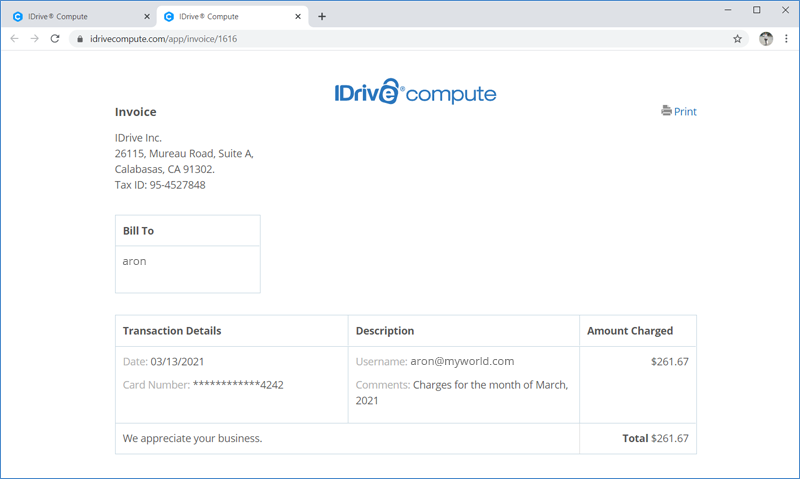Viewport: 800px width, 479px height.
Task: Click the address bar URL
Action: (163, 39)
